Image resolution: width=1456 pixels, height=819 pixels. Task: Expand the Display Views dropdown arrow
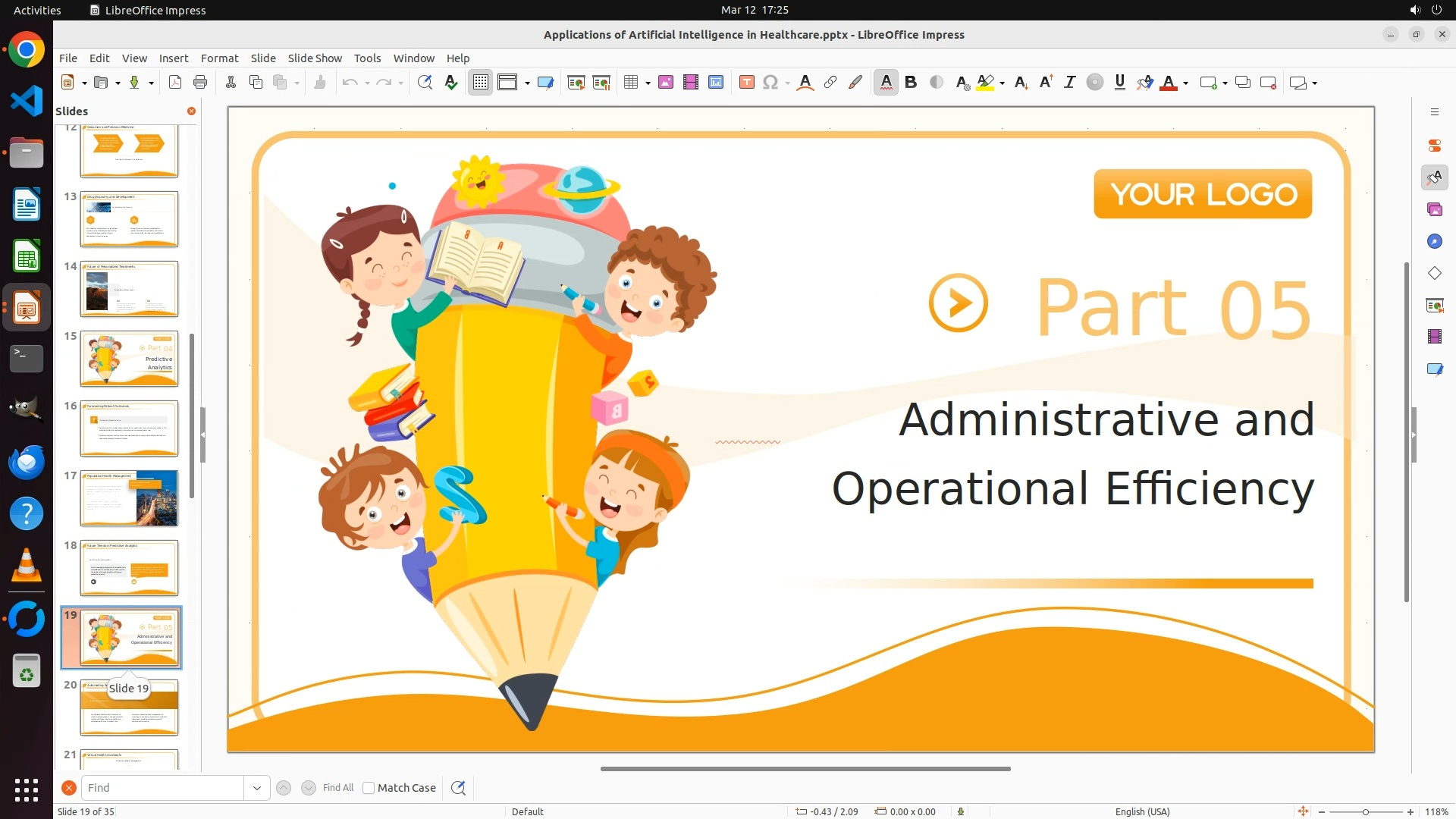(x=527, y=83)
